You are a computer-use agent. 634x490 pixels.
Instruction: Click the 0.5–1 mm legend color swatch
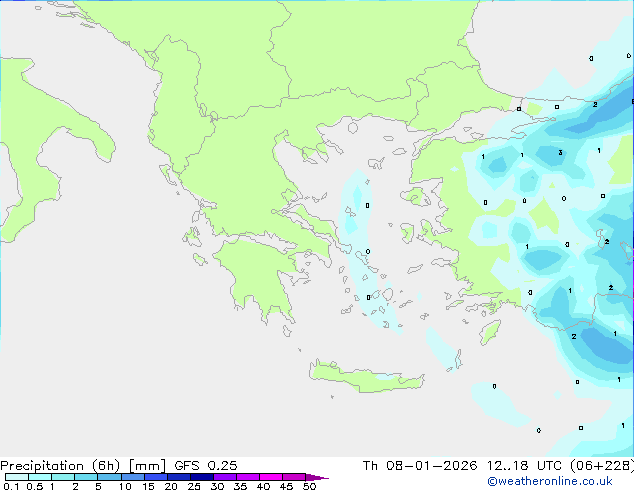(40, 477)
